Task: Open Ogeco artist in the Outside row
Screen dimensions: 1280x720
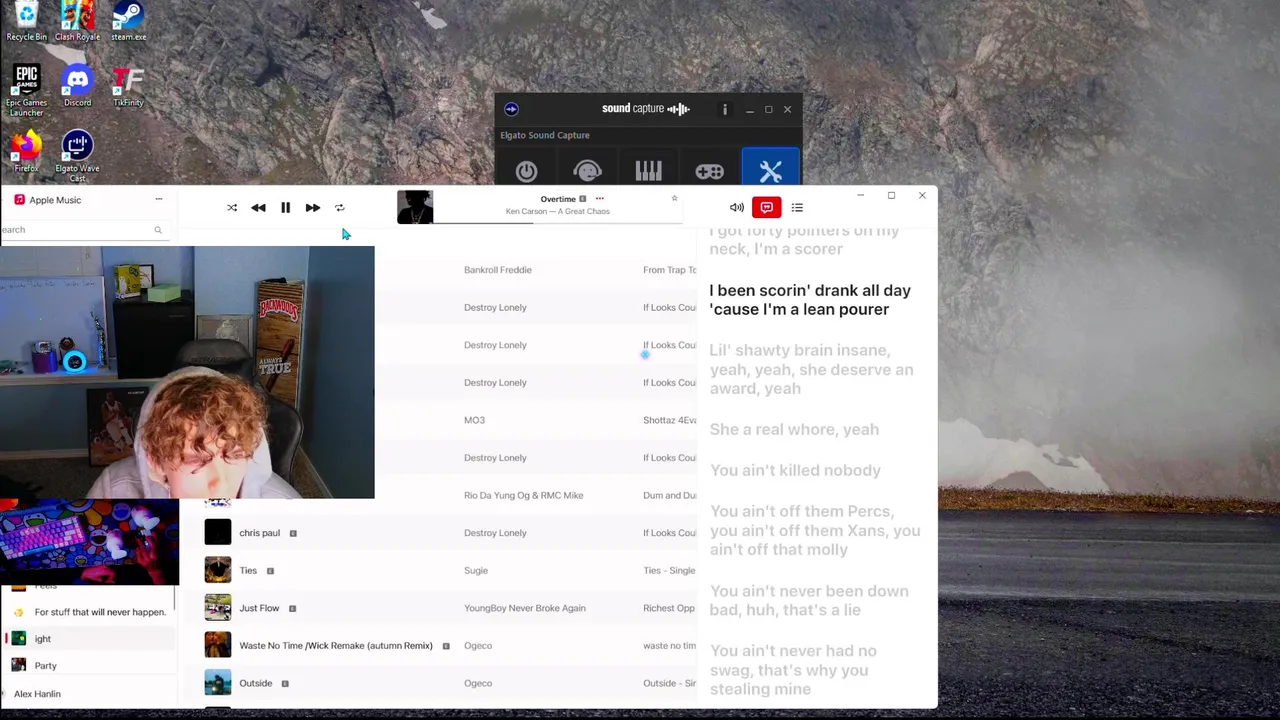Action: click(478, 683)
